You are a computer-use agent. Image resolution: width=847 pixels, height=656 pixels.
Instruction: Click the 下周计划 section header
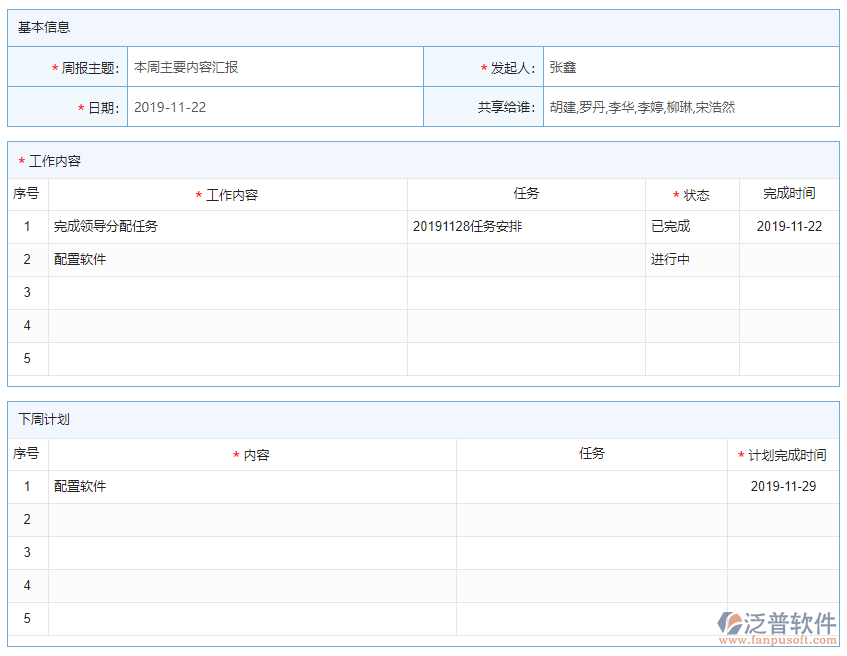coord(44,420)
